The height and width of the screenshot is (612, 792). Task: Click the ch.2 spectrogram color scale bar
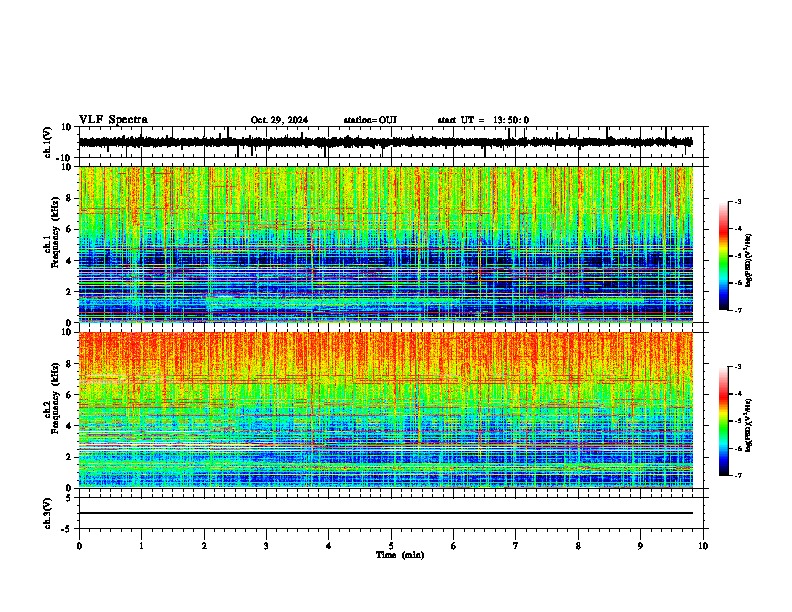[723, 421]
